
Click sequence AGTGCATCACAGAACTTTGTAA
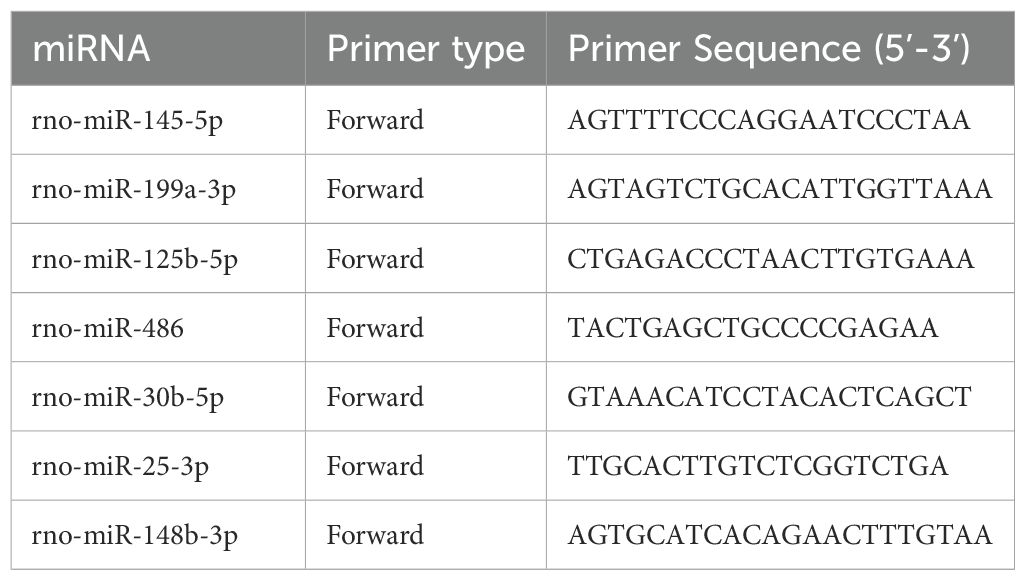click(x=780, y=535)
